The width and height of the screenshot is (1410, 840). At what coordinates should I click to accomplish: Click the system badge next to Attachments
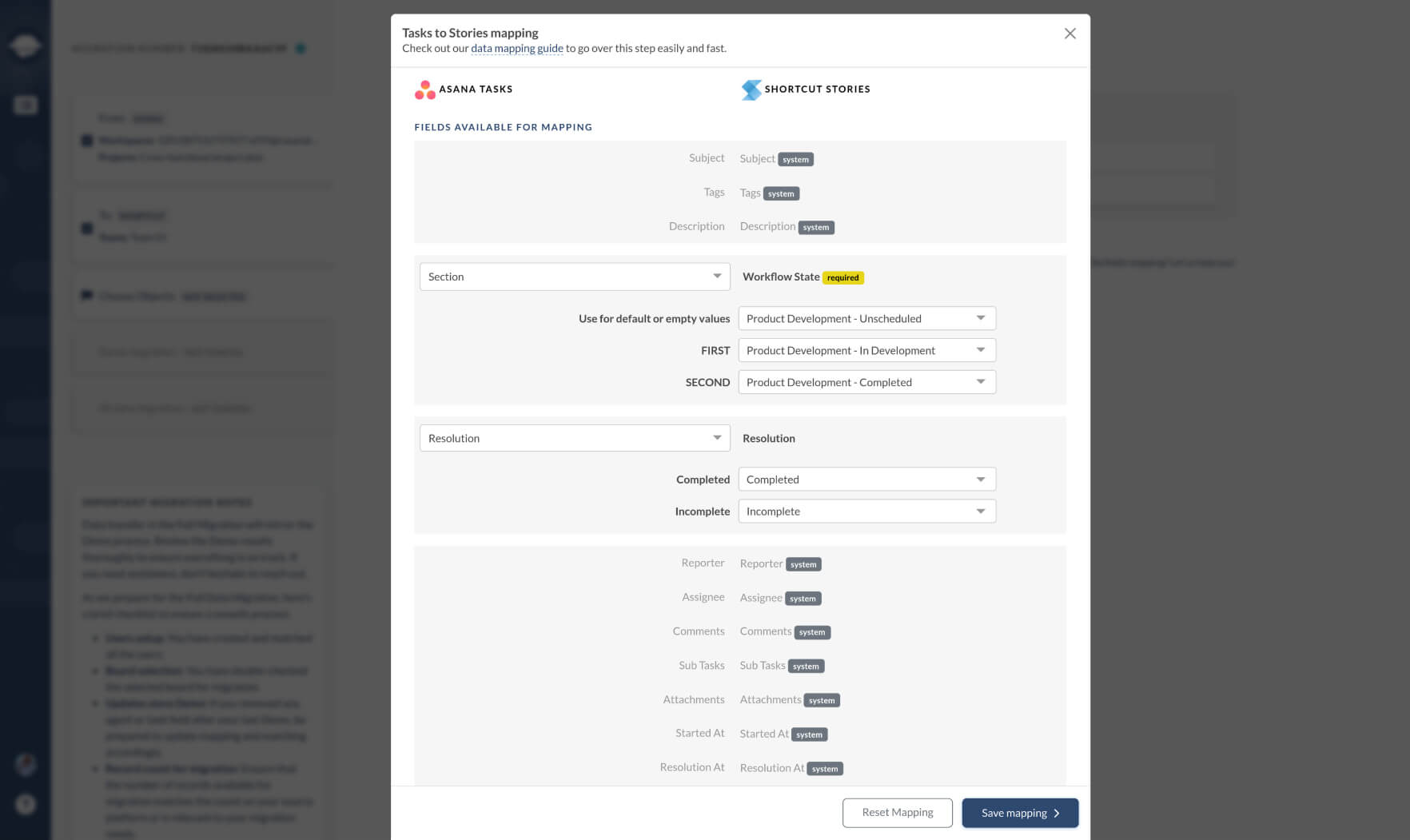coord(822,701)
